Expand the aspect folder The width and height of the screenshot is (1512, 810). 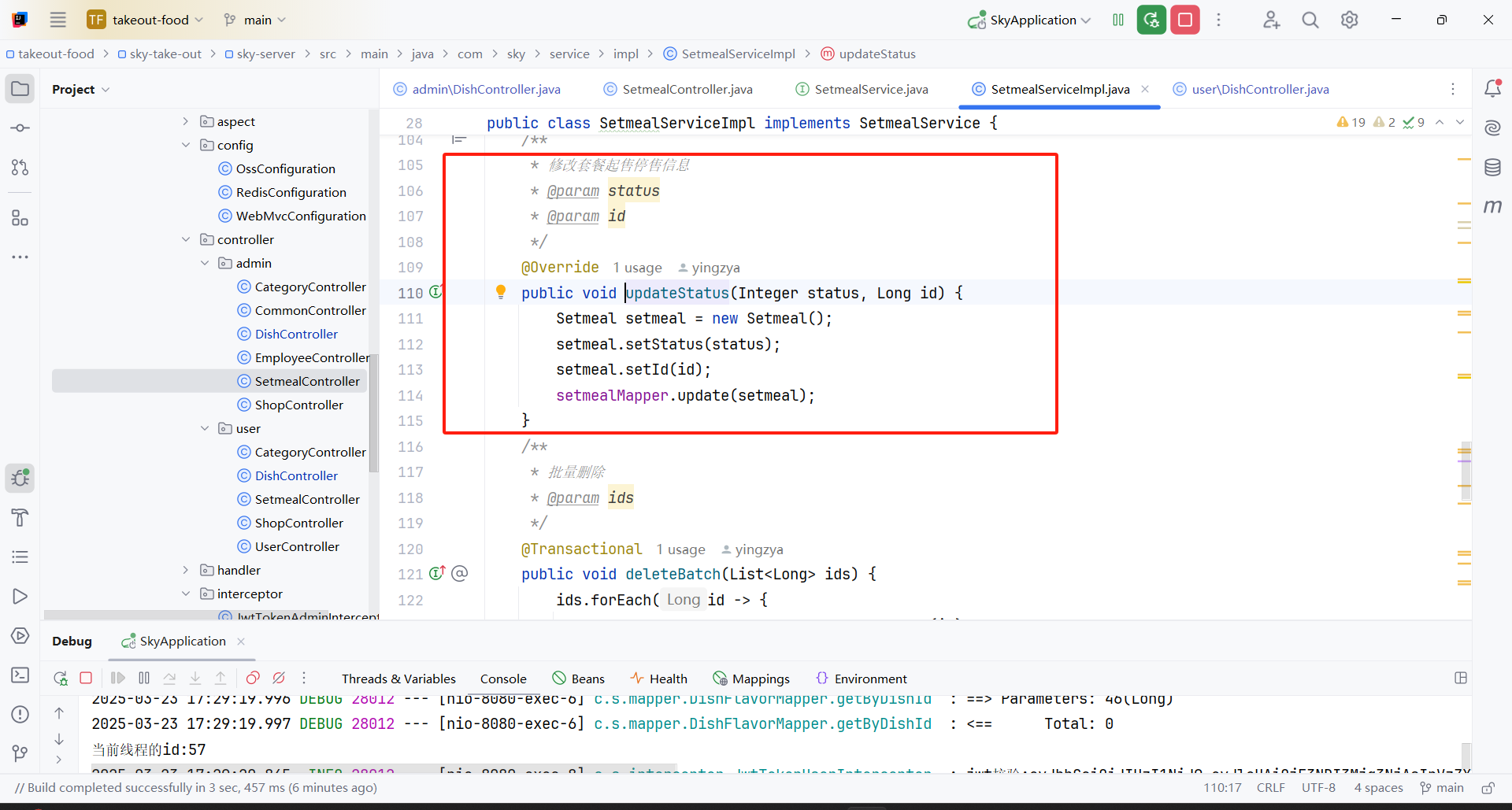186,121
